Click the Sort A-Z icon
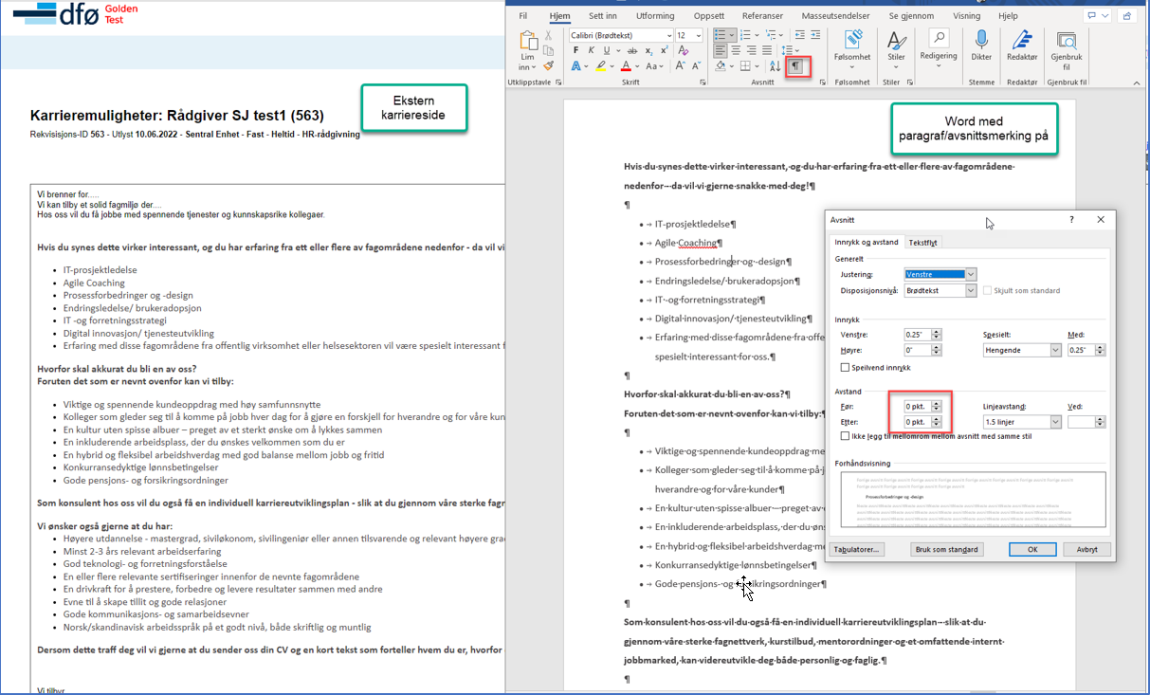The width and height of the screenshot is (1150, 695). (x=775, y=66)
